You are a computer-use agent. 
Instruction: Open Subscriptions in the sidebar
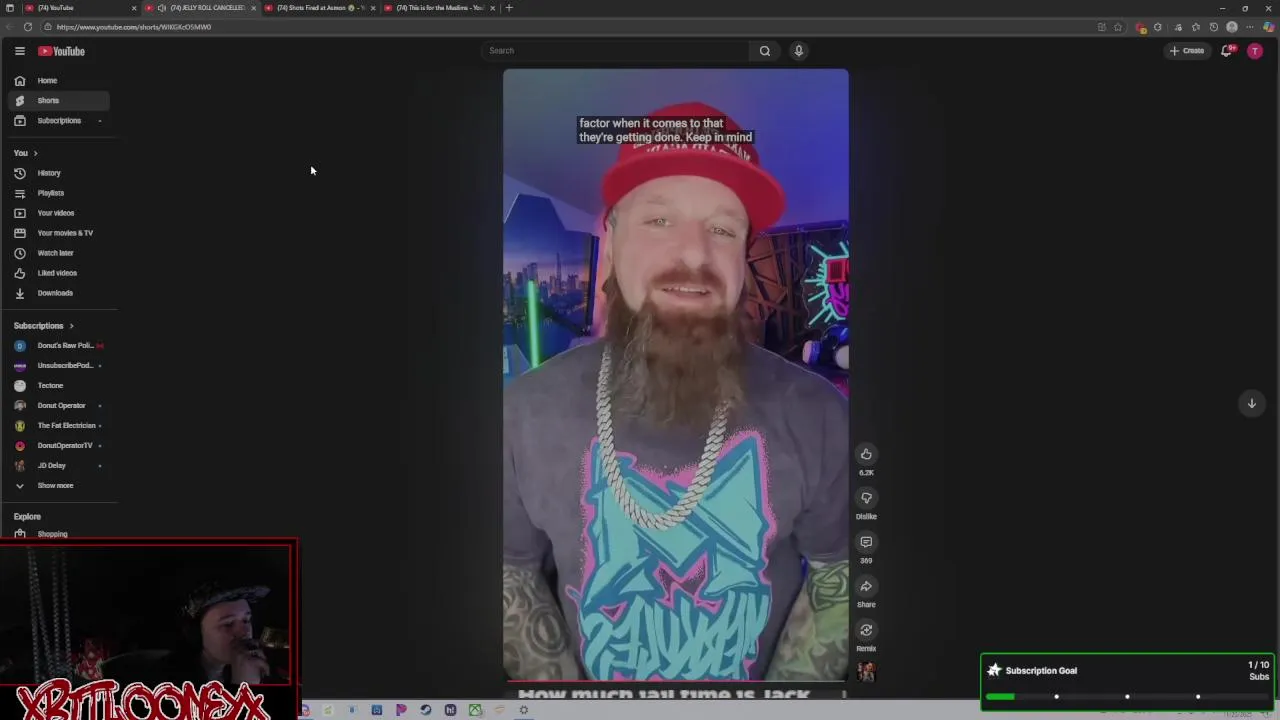point(59,120)
